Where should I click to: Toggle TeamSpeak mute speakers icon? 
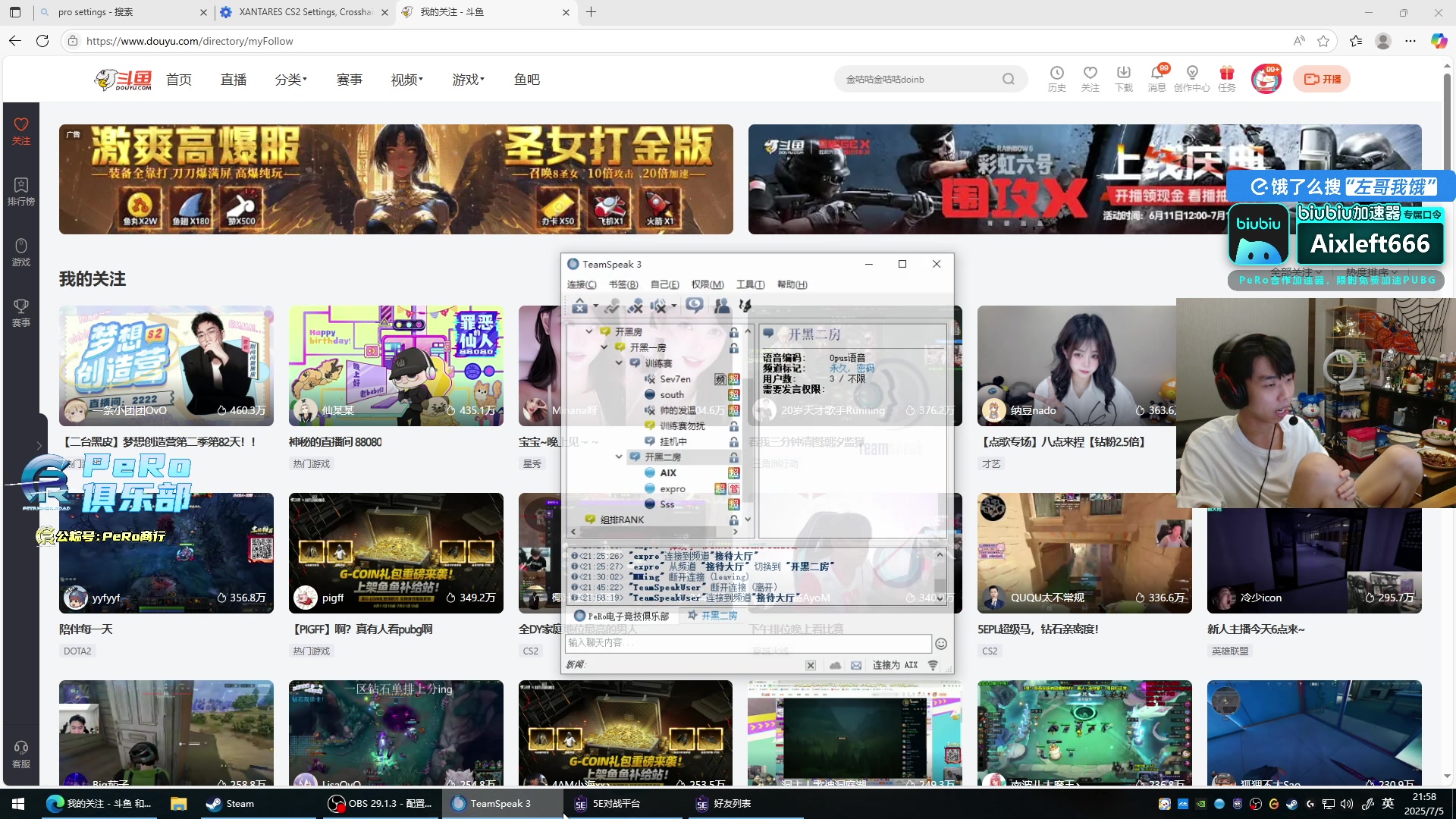click(659, 306)
